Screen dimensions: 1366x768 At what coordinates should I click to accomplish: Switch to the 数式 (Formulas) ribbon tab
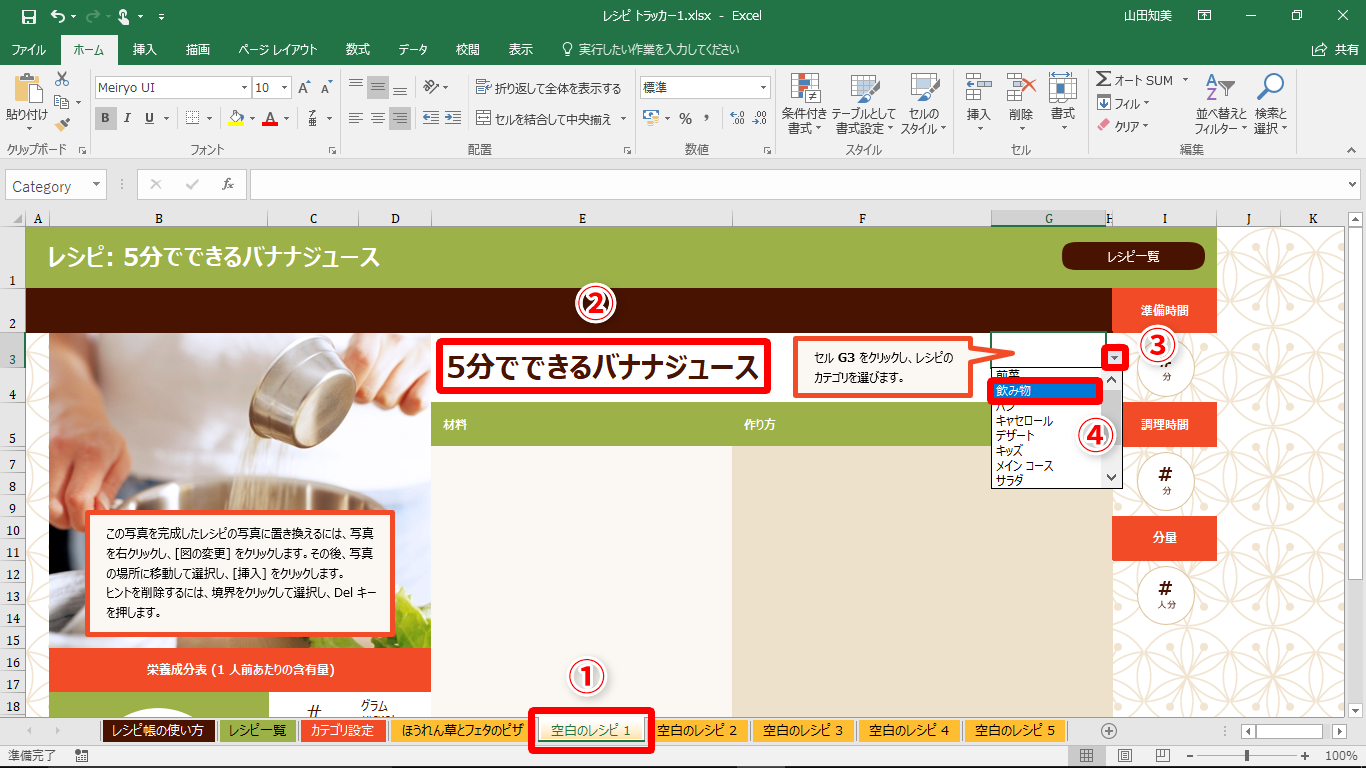tap(358, 49)
